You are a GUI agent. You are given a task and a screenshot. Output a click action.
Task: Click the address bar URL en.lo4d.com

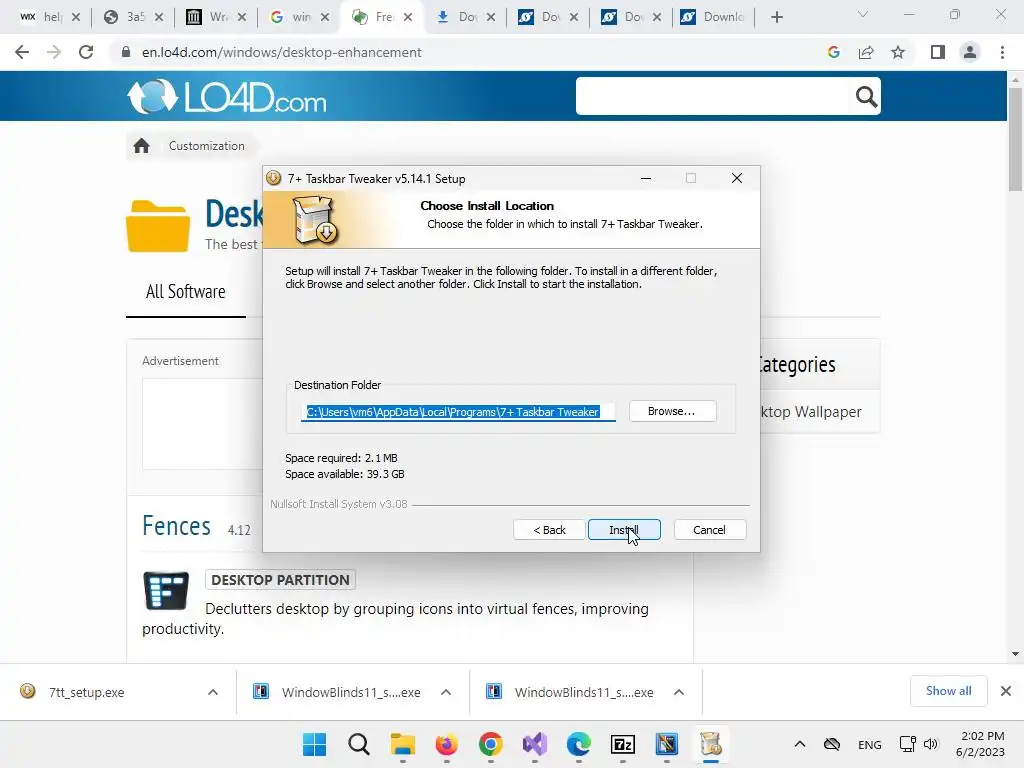click(x=281, y=52)
